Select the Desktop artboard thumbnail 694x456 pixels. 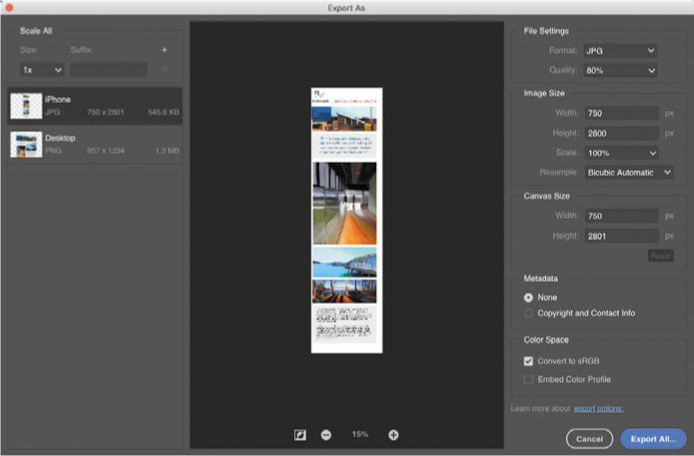[25, 144]
